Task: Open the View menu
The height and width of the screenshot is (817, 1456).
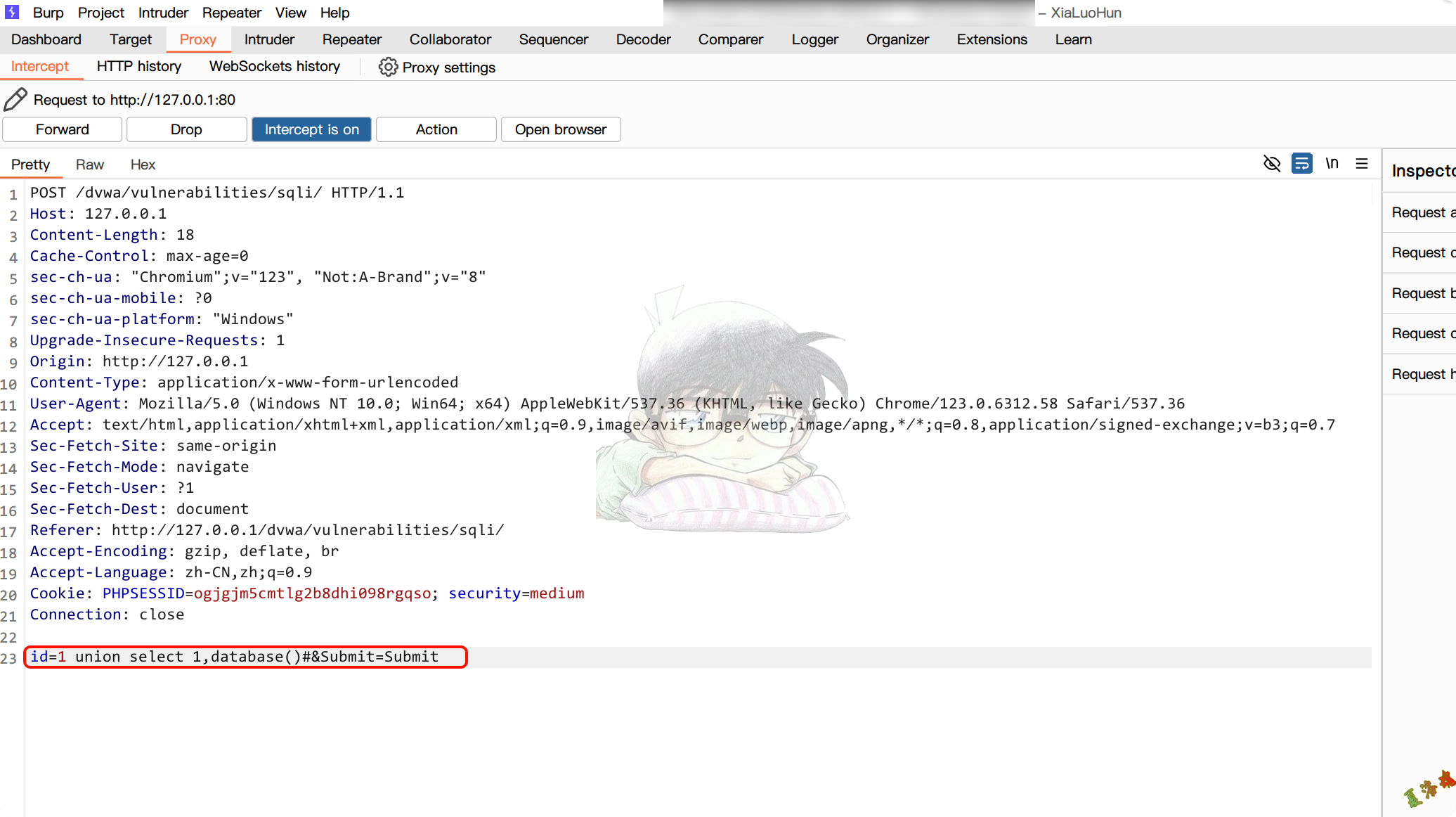Action: (x=290, y=13)
